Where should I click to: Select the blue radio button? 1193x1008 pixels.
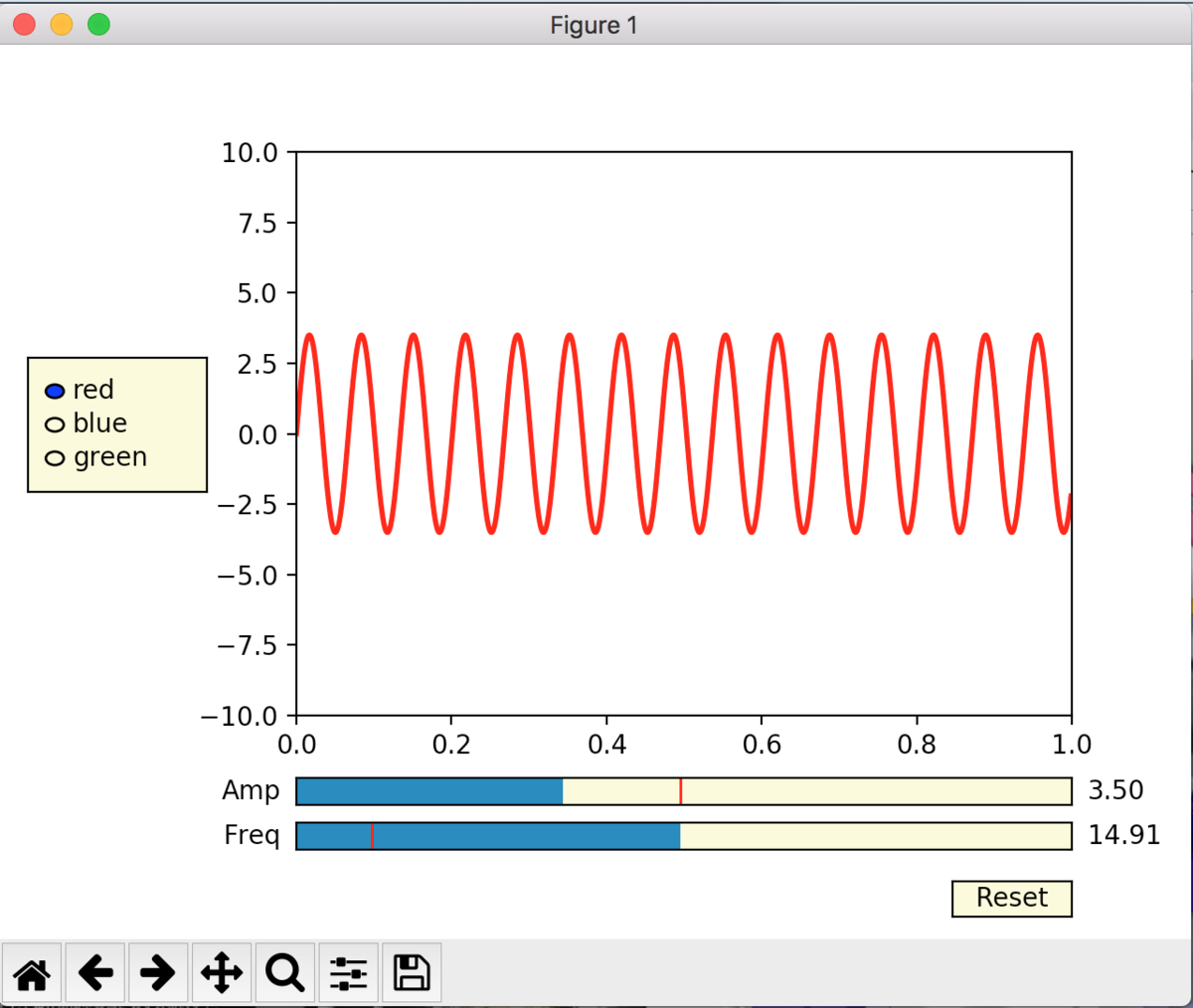55,424
